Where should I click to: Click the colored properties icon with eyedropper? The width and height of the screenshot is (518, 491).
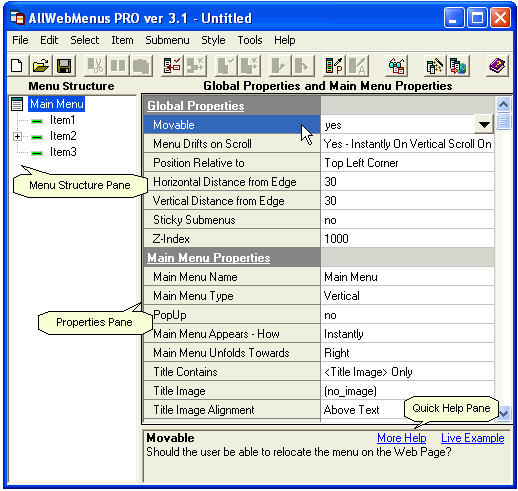coord(334,65)
